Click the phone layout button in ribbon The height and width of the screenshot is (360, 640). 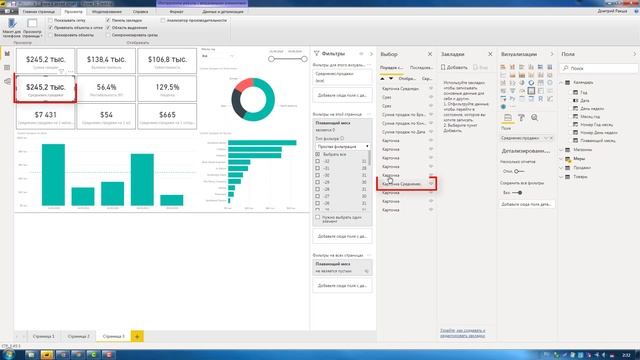(11, 28)
